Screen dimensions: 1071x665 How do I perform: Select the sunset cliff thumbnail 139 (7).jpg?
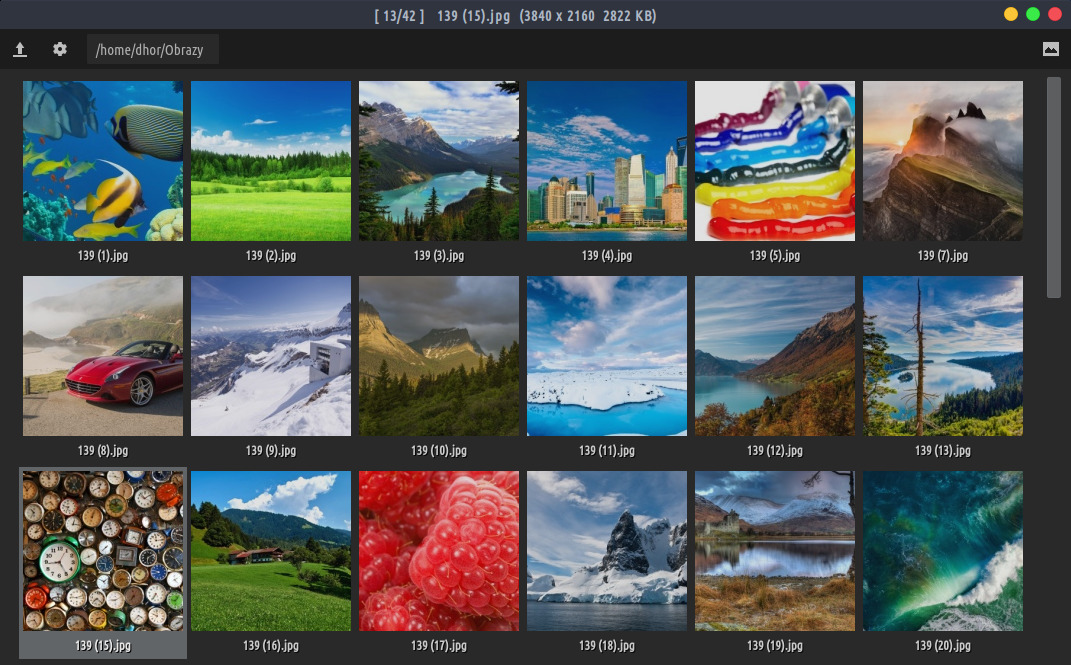(943, 161)
